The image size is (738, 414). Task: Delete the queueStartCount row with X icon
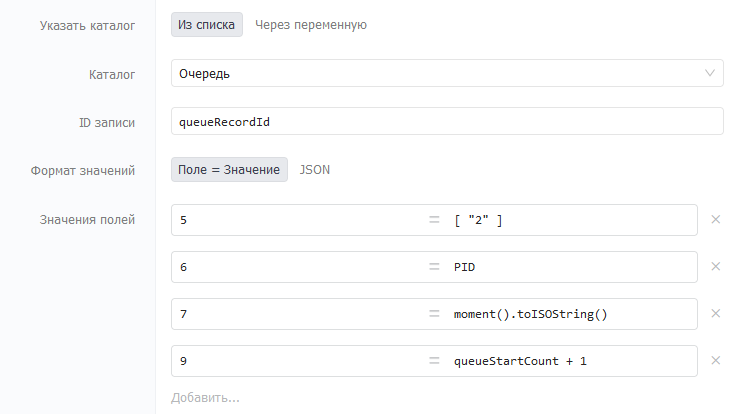[715, 360]
